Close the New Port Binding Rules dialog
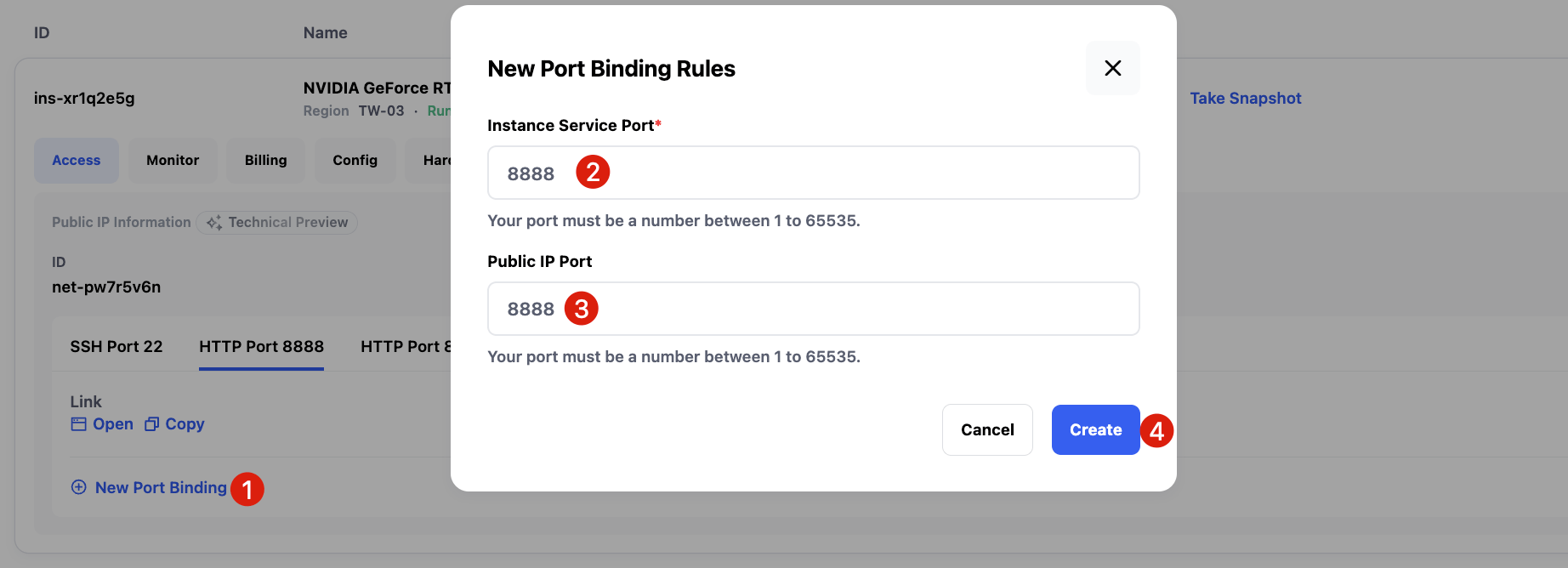The width and height of the screenshot is (1568, 568). 1112,68
